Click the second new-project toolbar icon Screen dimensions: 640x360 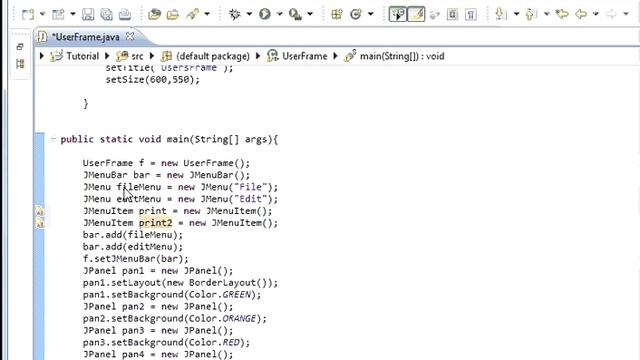[58, 14]
